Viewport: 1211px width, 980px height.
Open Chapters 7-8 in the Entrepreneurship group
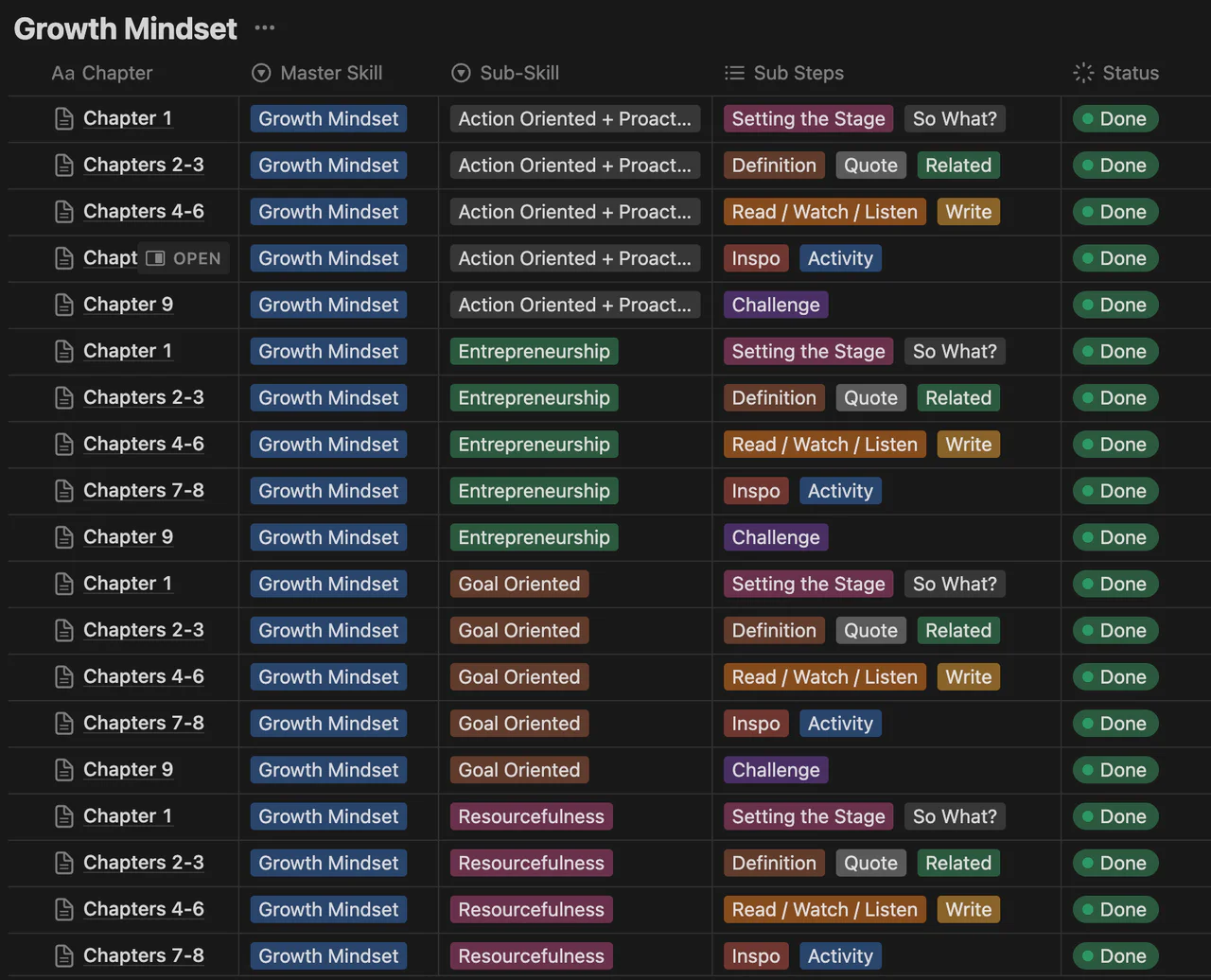pos(144,490)
